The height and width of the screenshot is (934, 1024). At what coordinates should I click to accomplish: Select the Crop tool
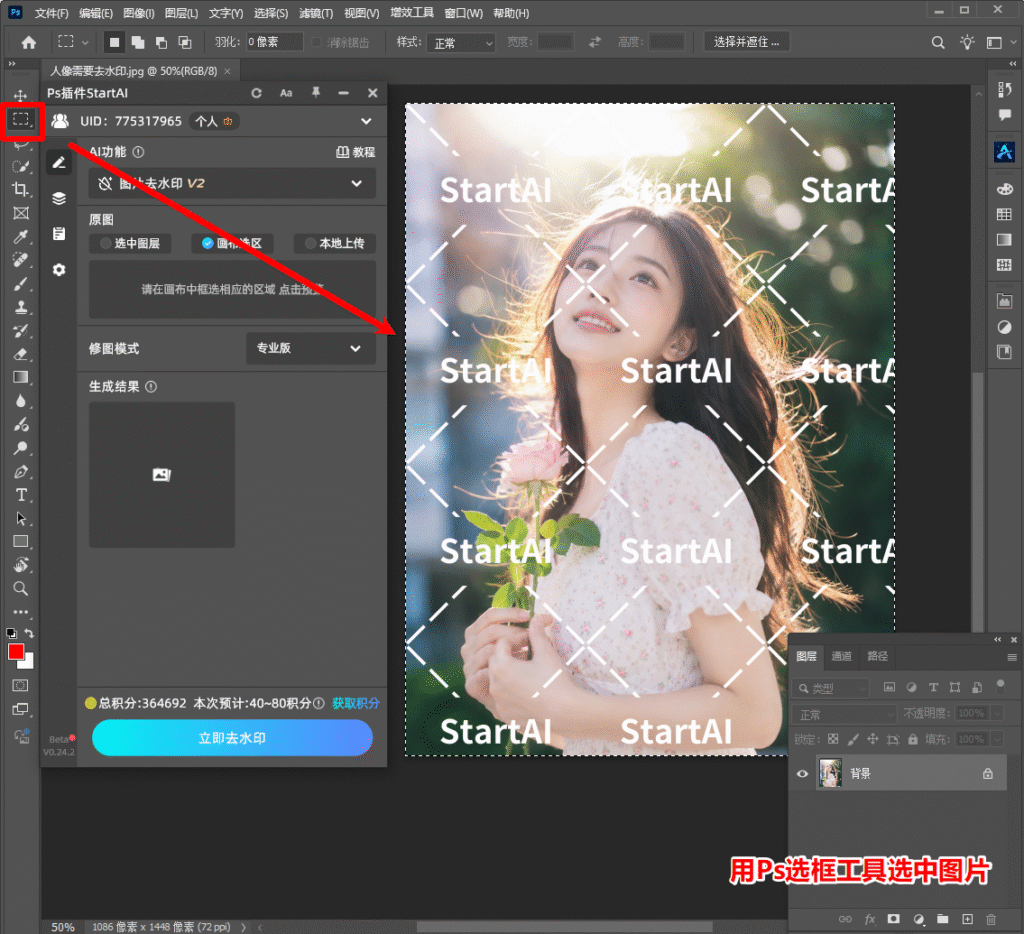[x=20, y=189]
